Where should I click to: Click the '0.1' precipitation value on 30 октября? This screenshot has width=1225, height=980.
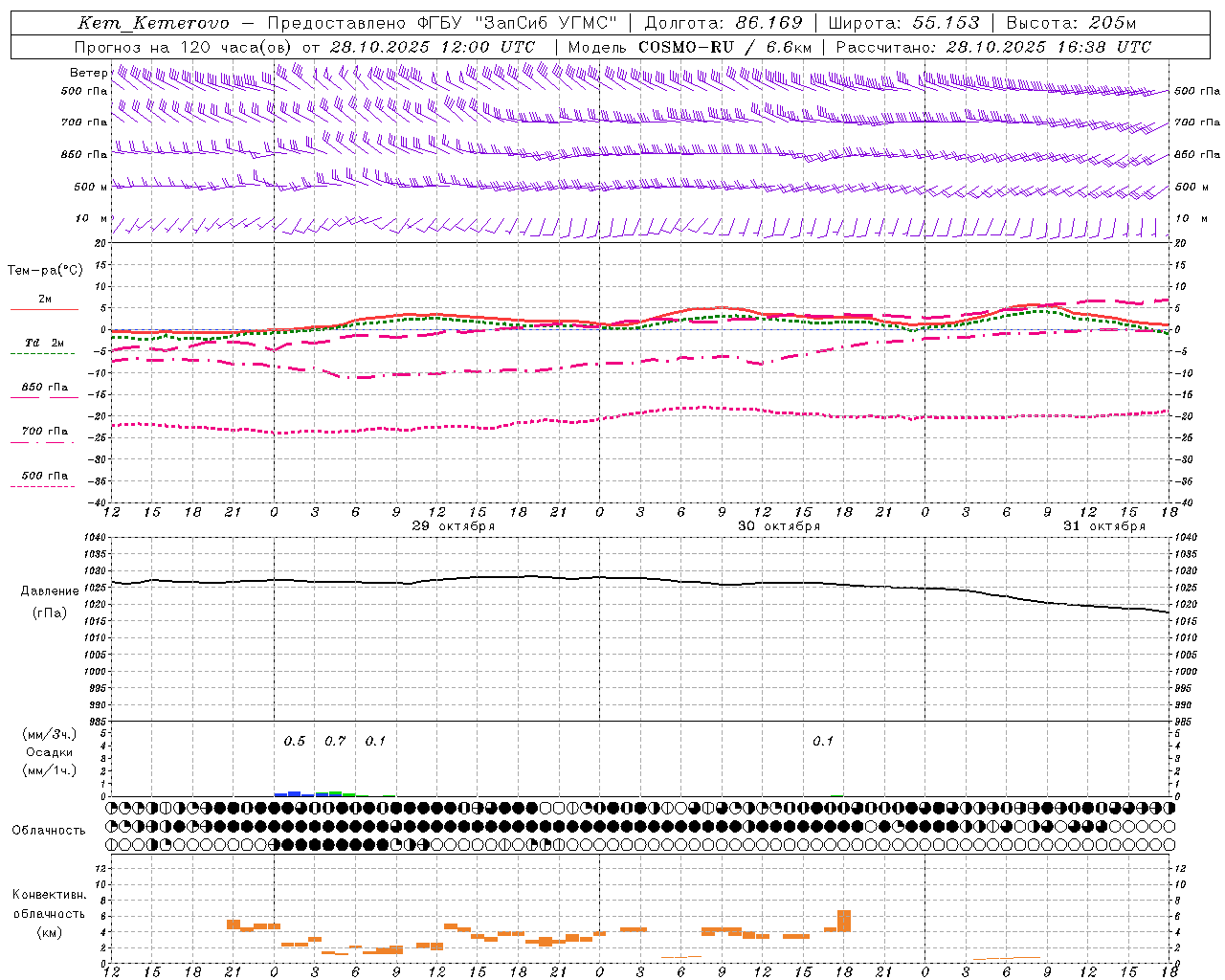click(823, 742)
